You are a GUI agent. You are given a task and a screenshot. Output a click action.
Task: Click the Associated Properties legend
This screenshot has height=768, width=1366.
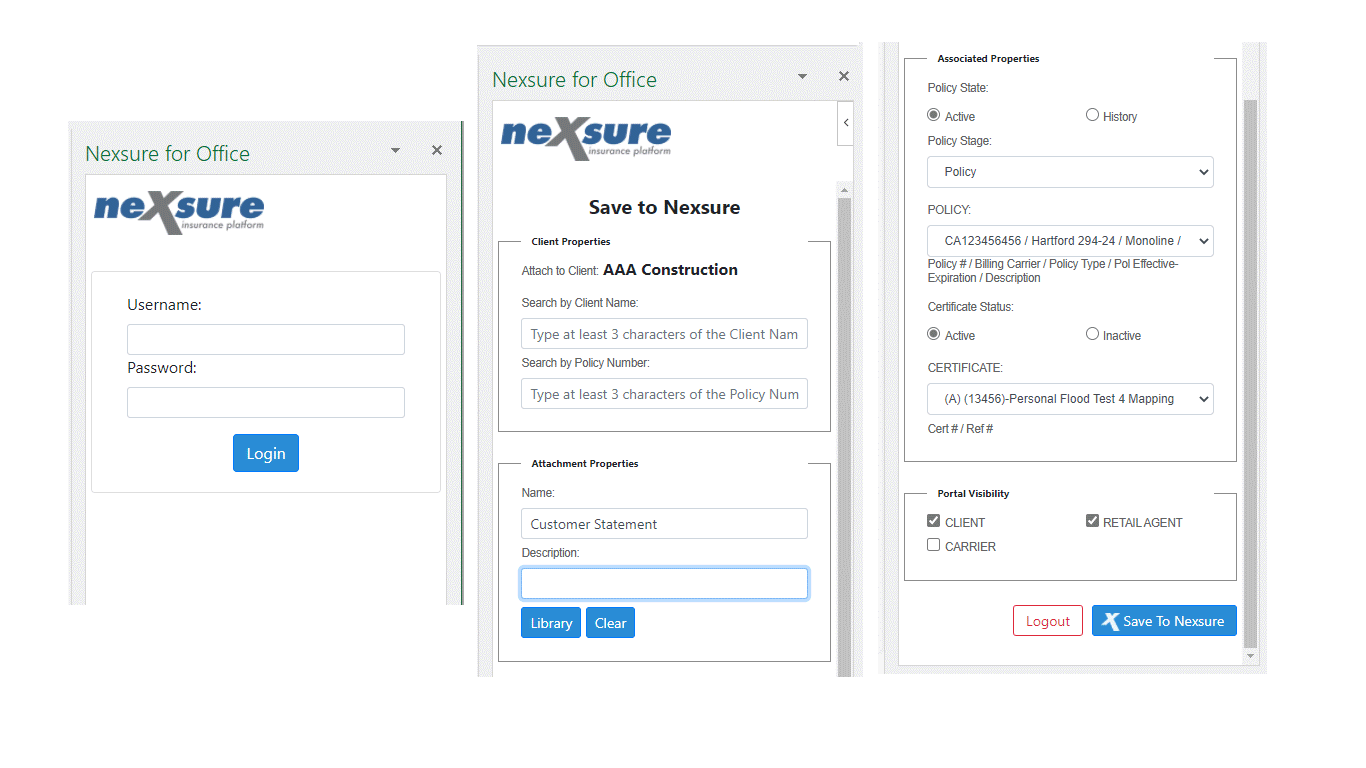[988, 59]
